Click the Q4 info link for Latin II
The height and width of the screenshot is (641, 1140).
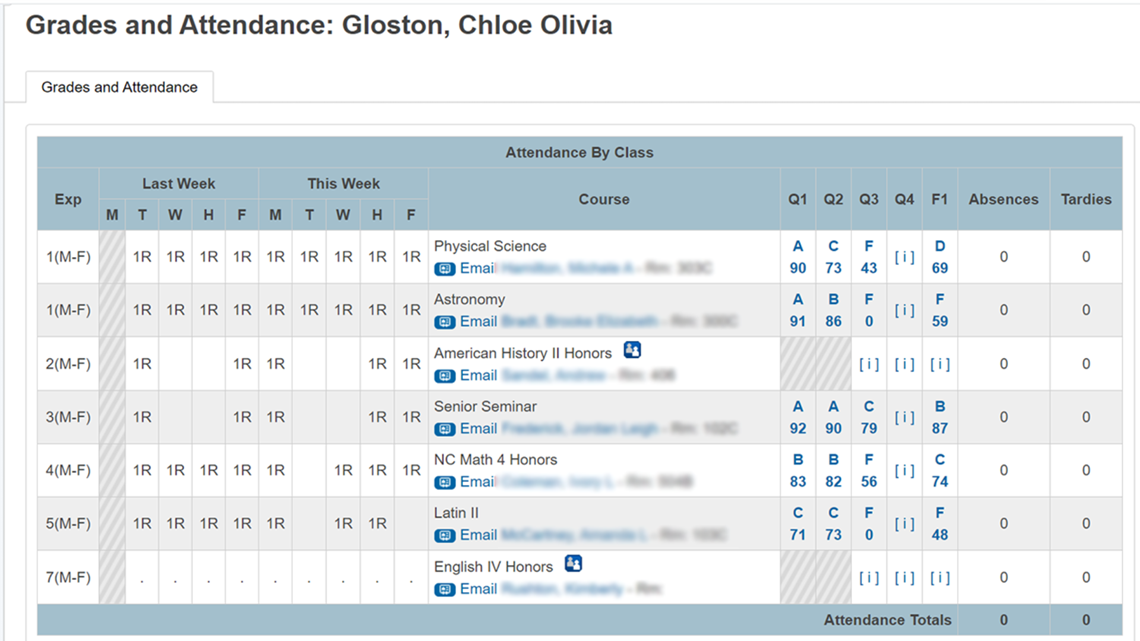click(x=904, y=524)
